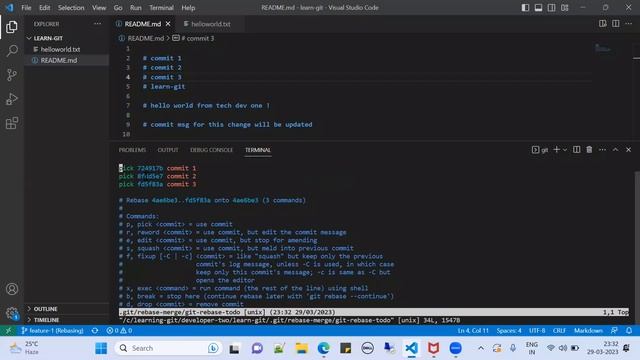Change line ending via CRLF

(559, 330)
